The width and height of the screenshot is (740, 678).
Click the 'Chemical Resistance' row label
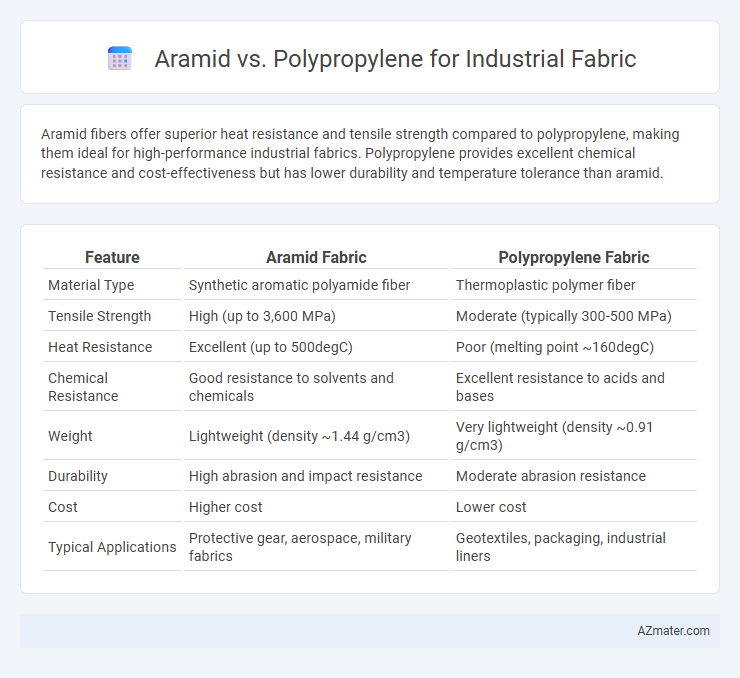coord(83,387)
